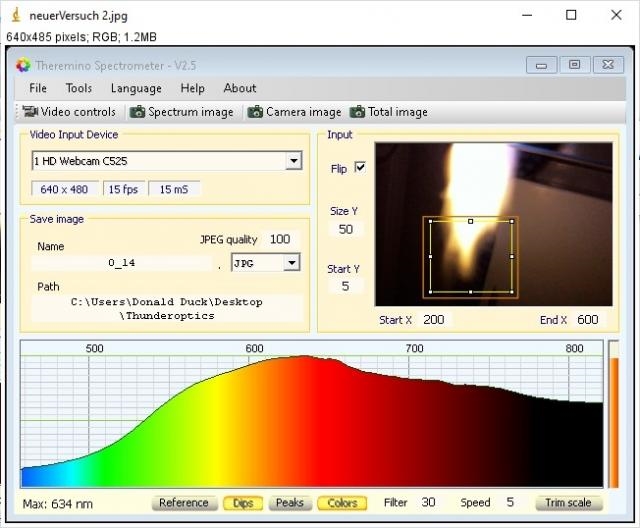This screenshot has height=528, width=640.
Task: Open the Video controls panel
Action: 68,112
